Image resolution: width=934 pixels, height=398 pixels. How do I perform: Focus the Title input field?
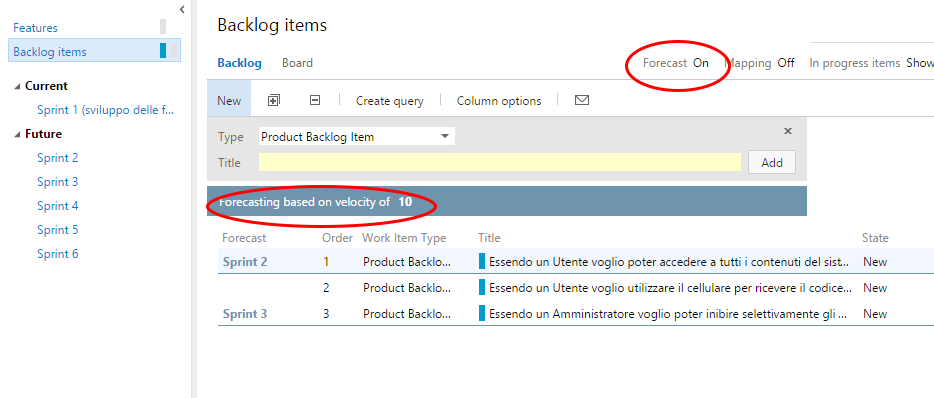point(500,162)
